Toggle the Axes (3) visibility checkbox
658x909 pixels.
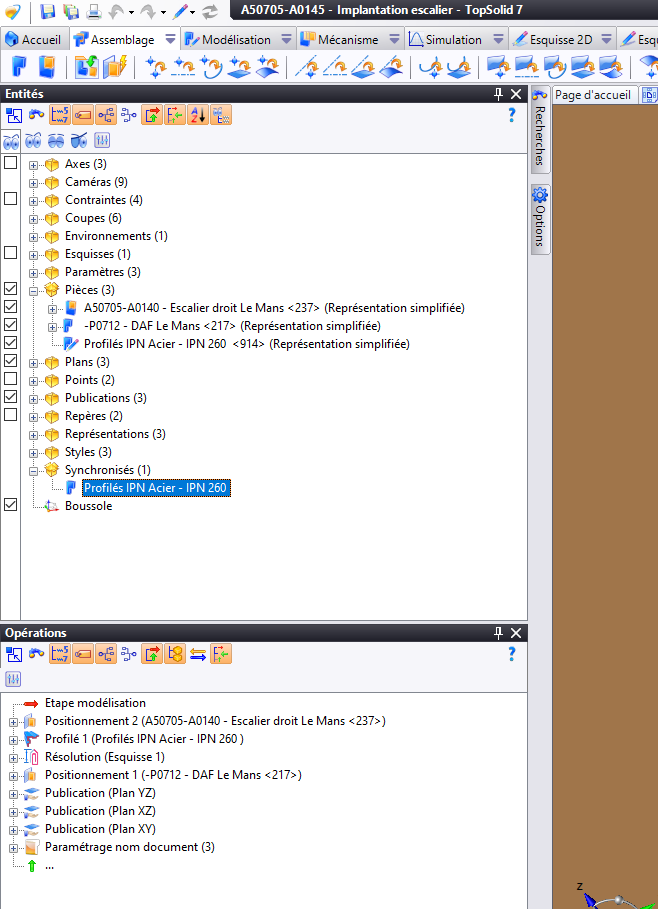[10, 163]
